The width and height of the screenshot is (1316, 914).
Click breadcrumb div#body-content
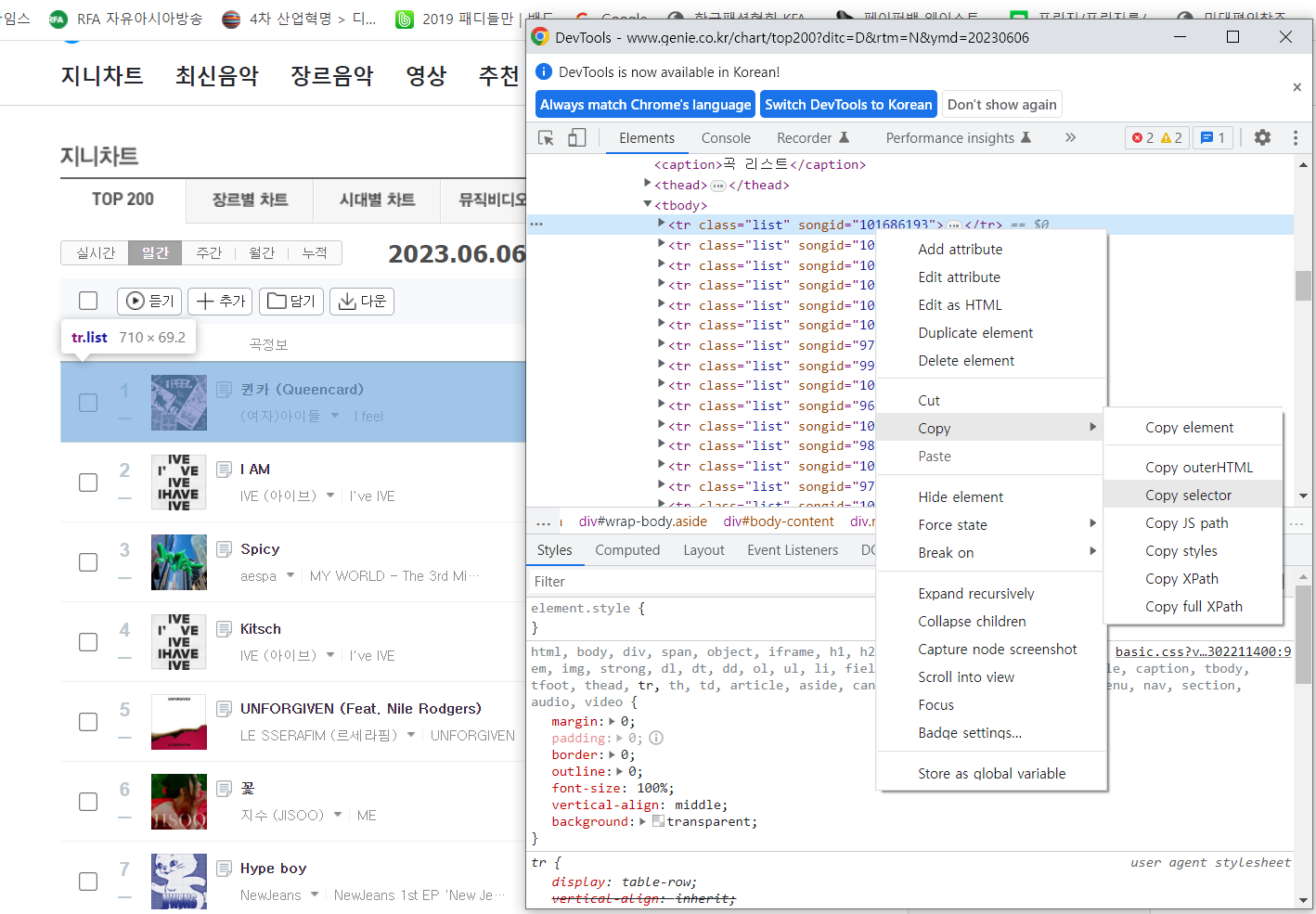779,521
